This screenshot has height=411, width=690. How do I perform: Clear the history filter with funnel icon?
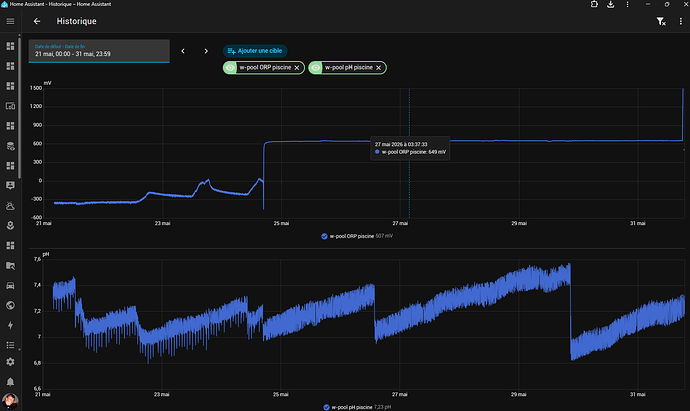pos(661,21)
